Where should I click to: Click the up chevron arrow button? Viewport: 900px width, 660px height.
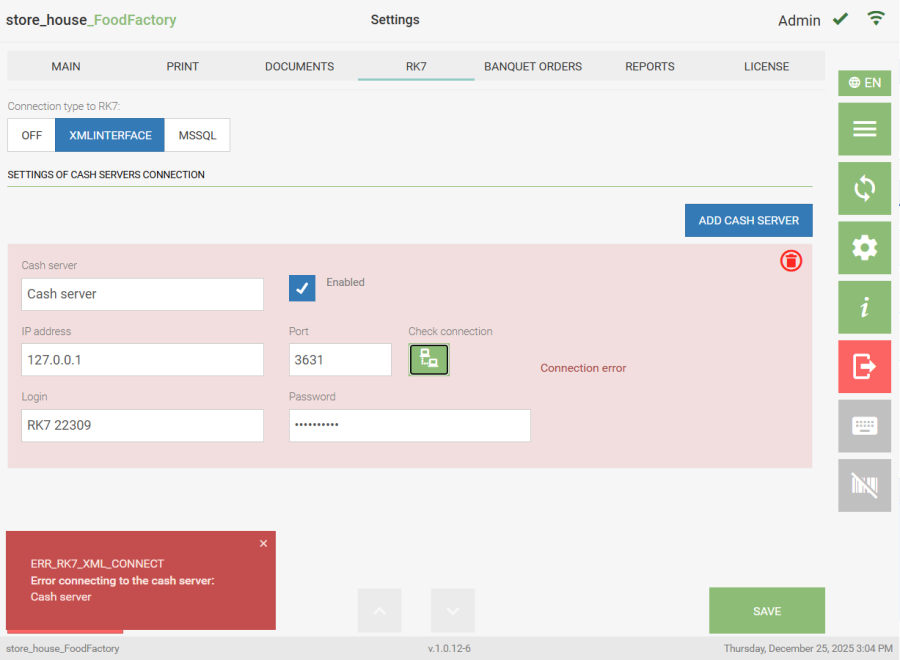(x=380, y=610)
